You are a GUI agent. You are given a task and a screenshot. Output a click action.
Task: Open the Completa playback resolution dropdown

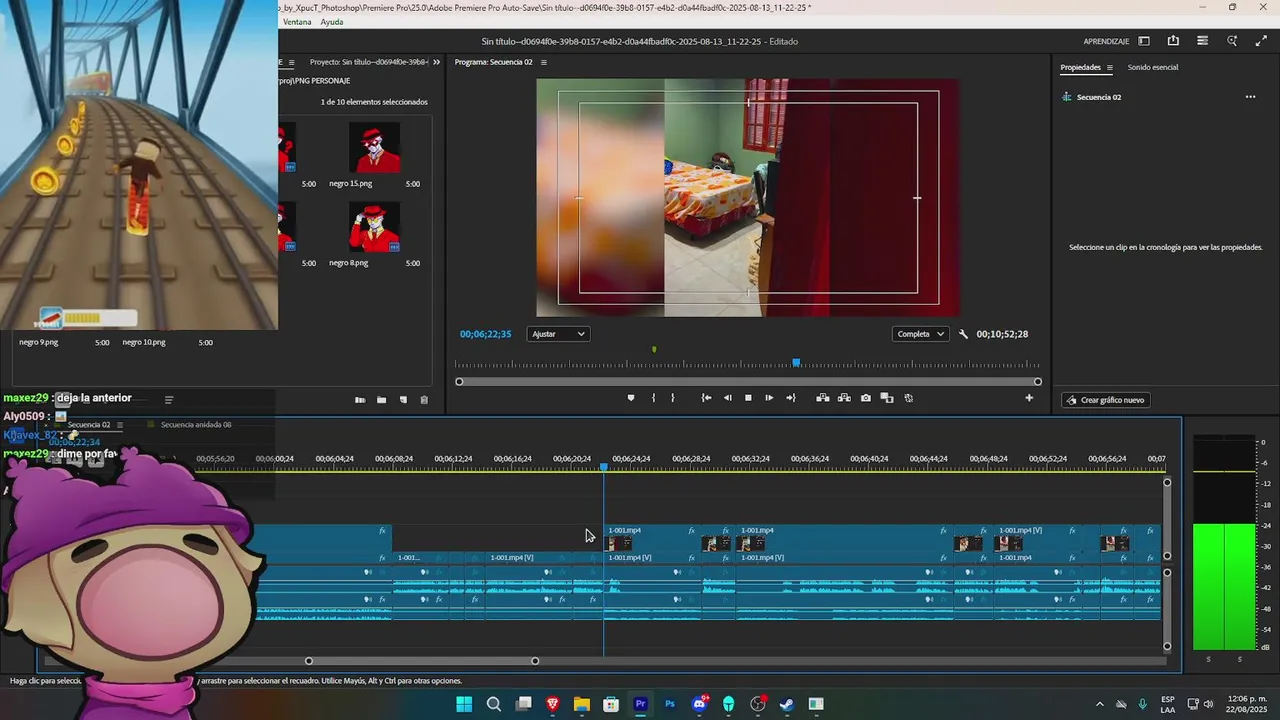click(x=920, y=334)
